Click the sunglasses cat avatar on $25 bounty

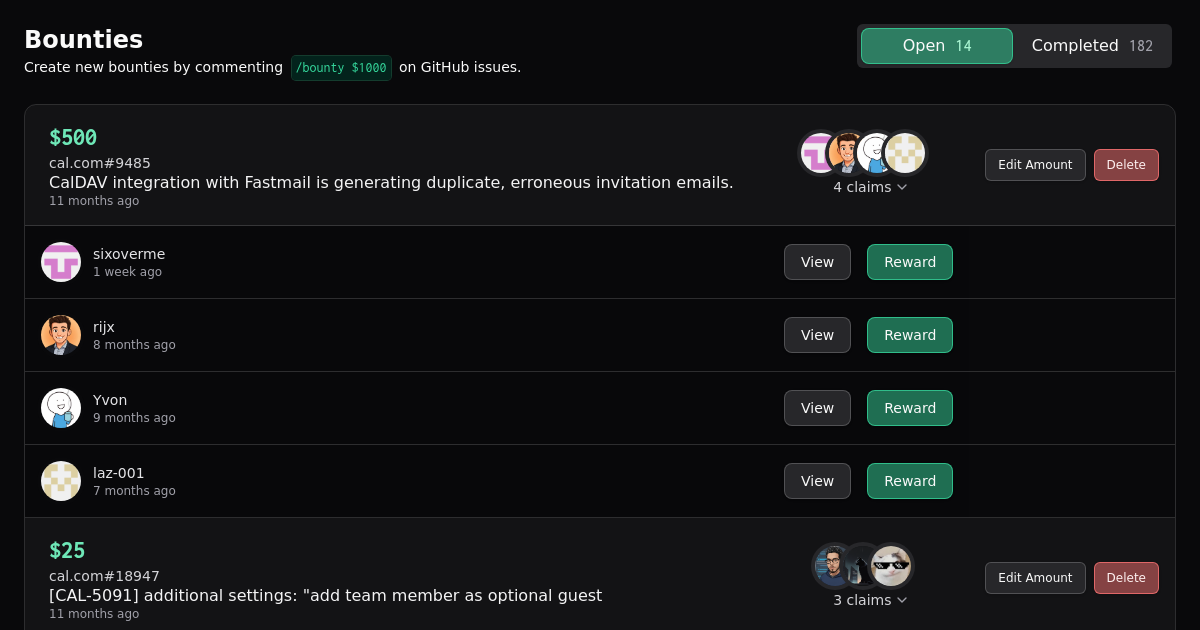[x=891, y=566]
